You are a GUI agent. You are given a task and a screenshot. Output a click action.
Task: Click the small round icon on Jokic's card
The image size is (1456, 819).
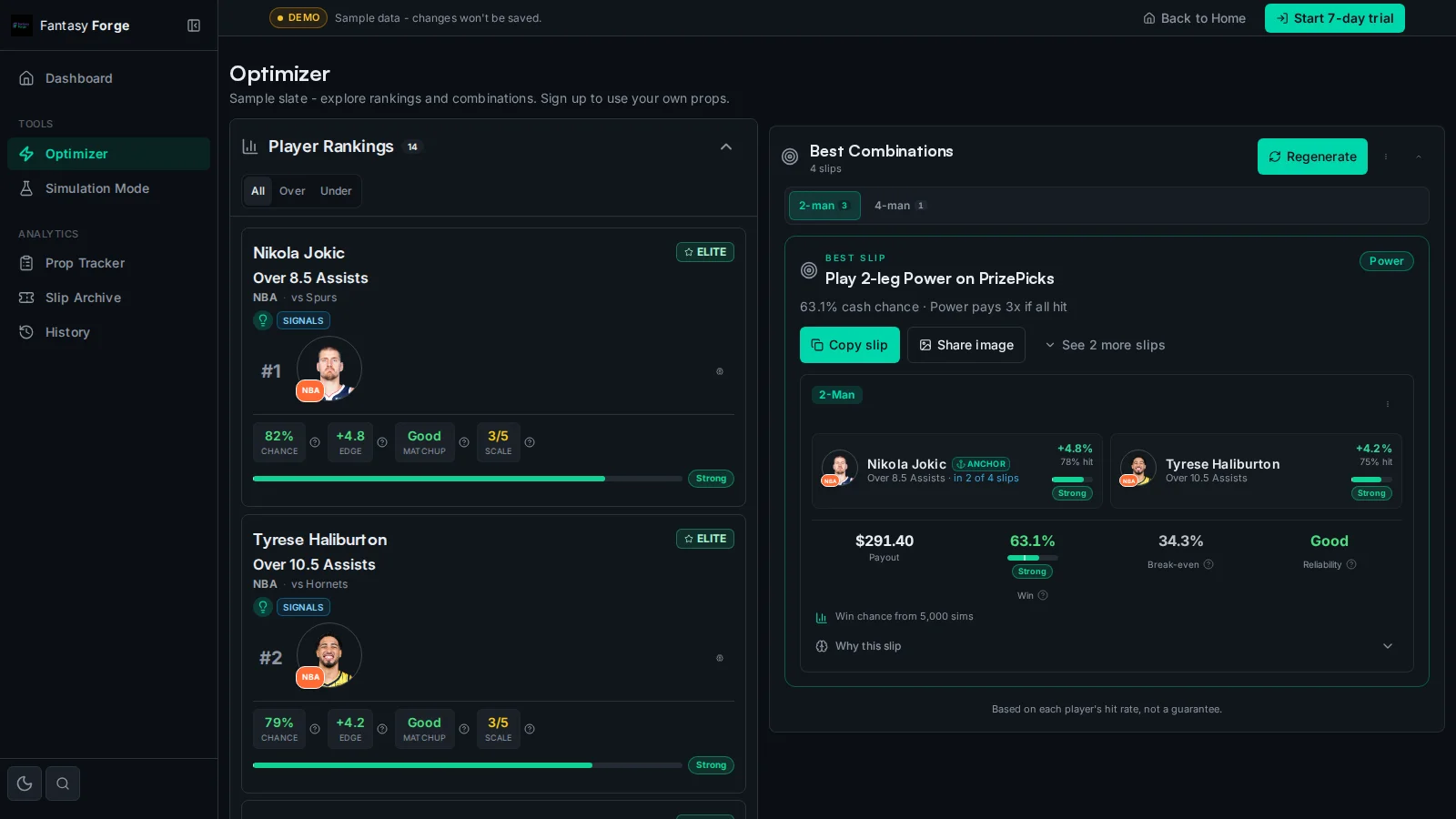(720, 371)
